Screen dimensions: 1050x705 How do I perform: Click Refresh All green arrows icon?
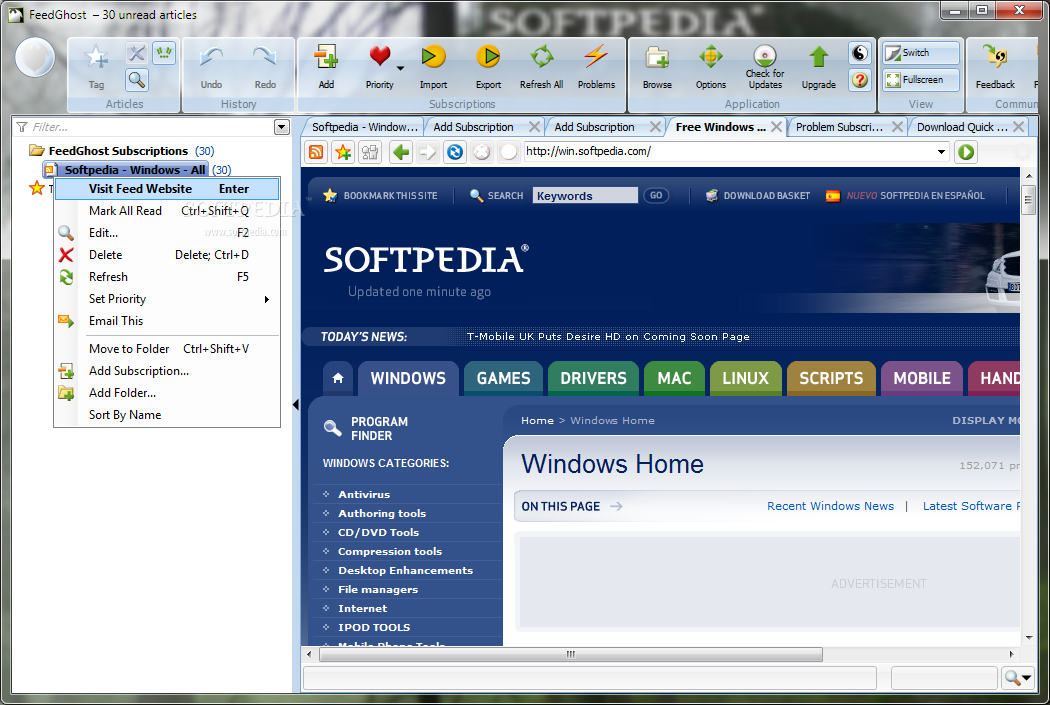pyautogui.click(x=542, y=57)
